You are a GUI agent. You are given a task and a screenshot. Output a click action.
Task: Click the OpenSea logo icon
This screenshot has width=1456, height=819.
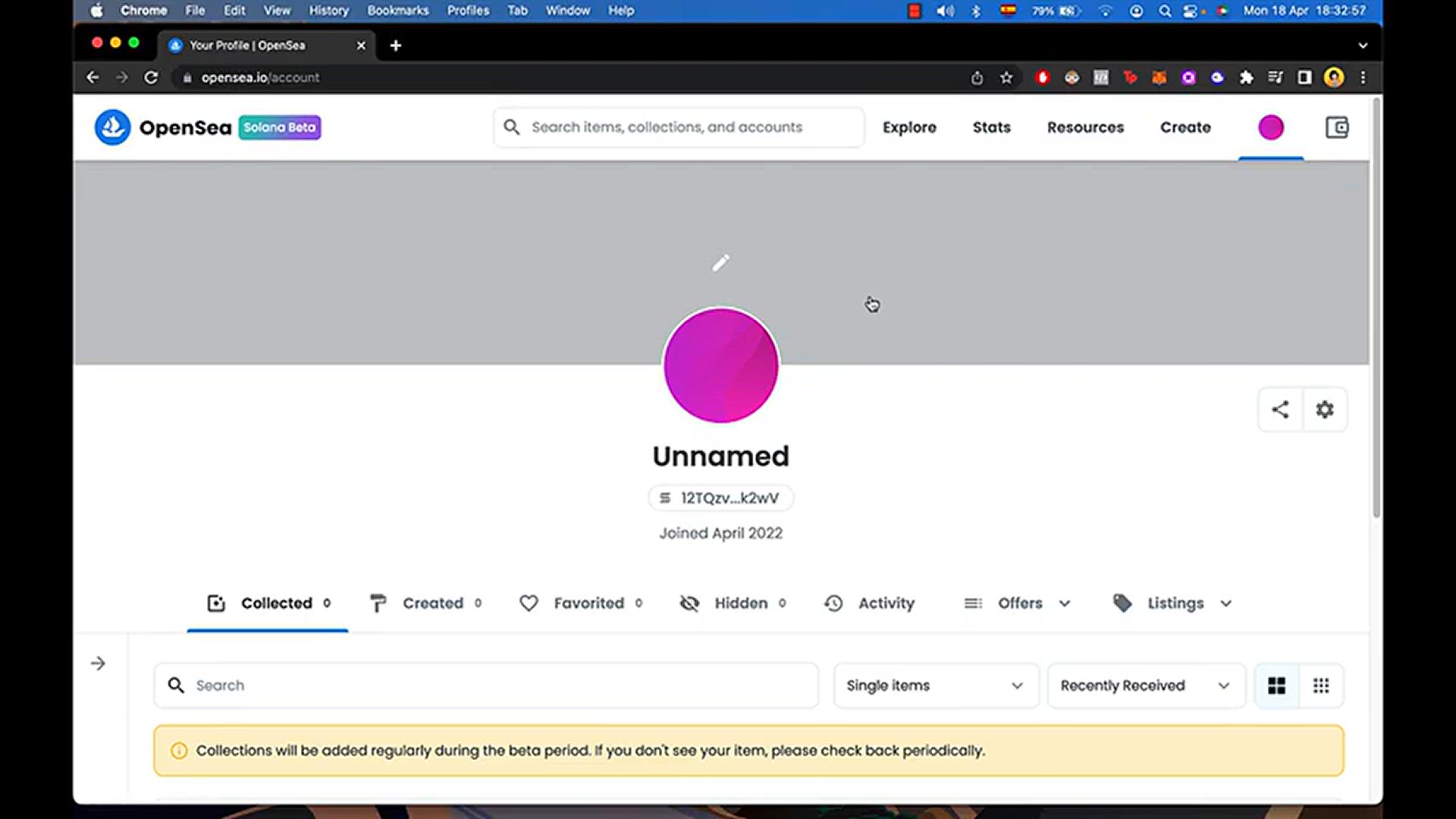112,127
